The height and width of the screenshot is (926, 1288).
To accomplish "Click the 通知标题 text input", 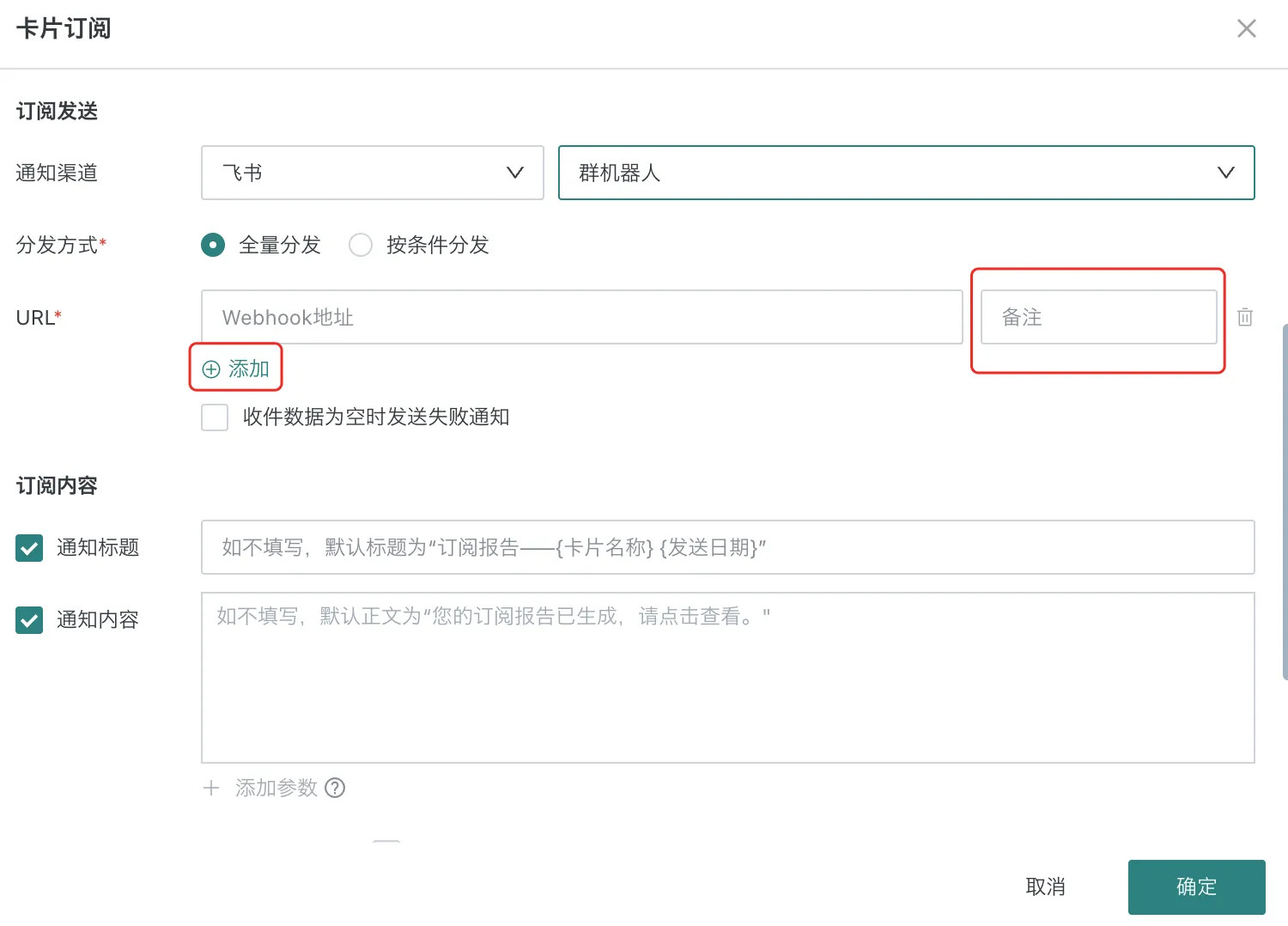I will pyautogui.click(x=727, y=547).
